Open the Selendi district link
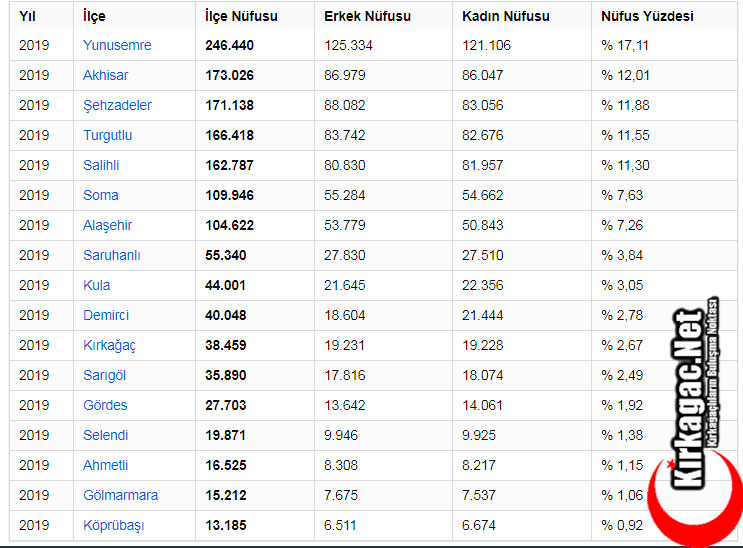Screen dimensions: 743x548 [105, 435]
